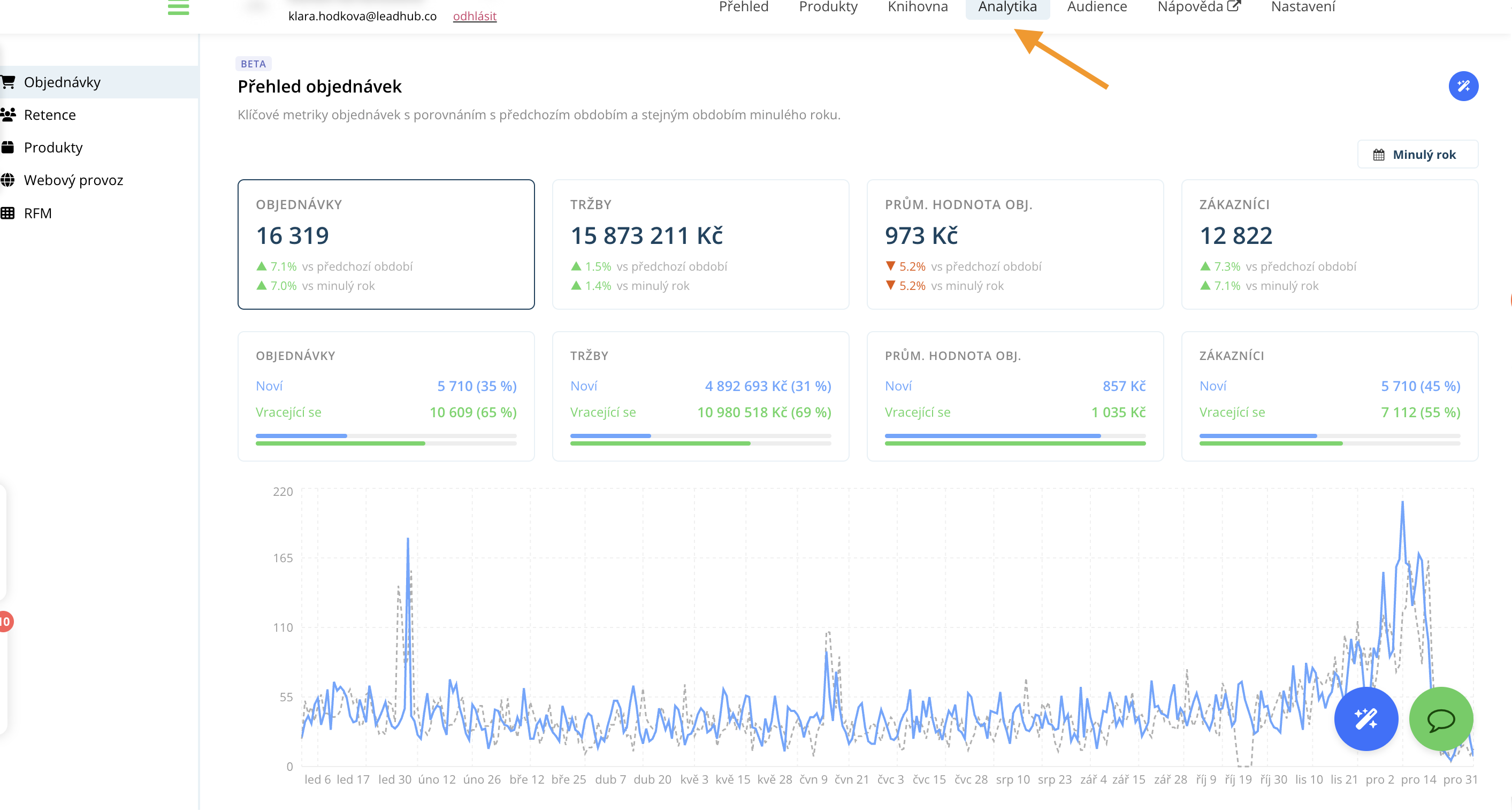Select the Zákazníci 12 822 metric card
The height and width of the screenshot is (812, 1512).
pyautogui.click(x=1329, y=244)
